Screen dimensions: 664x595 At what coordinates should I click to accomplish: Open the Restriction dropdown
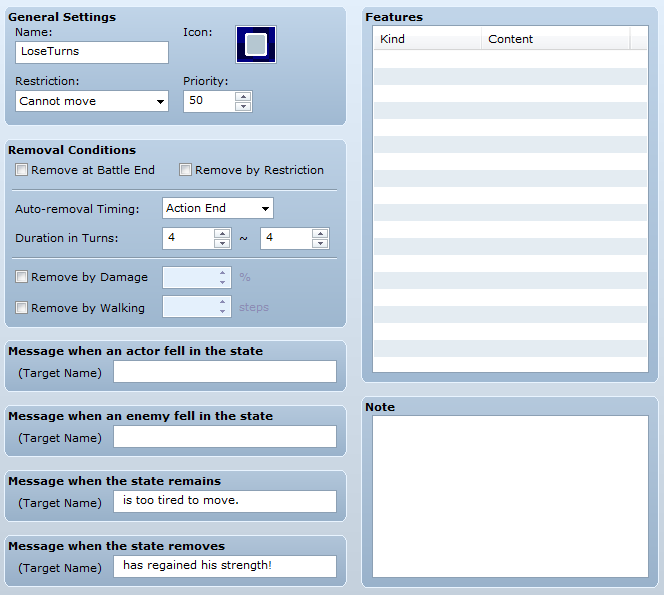[92, 101]
